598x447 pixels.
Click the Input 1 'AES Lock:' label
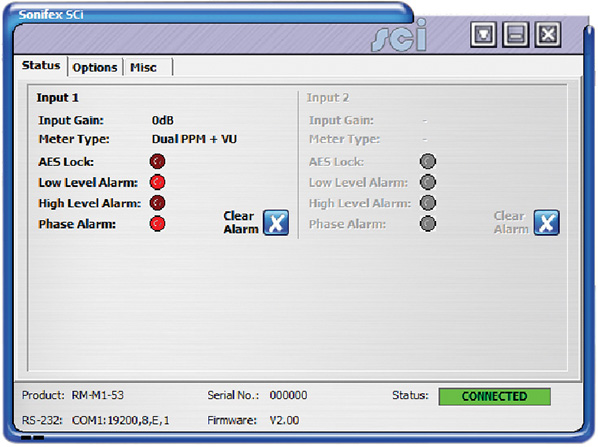pos(66,162)
